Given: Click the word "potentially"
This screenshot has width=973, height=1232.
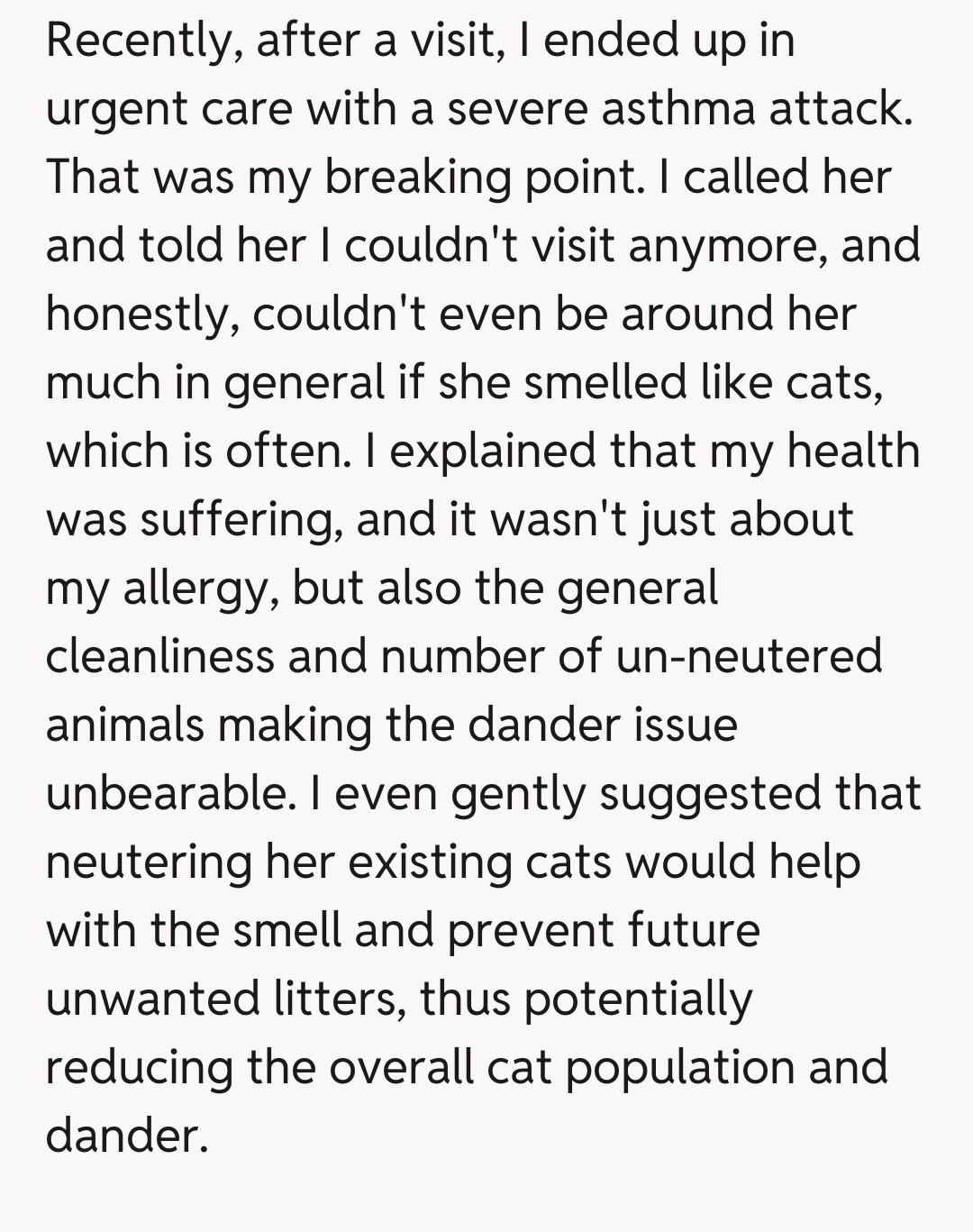Looking at the screenshot, I should coord(638,999).
